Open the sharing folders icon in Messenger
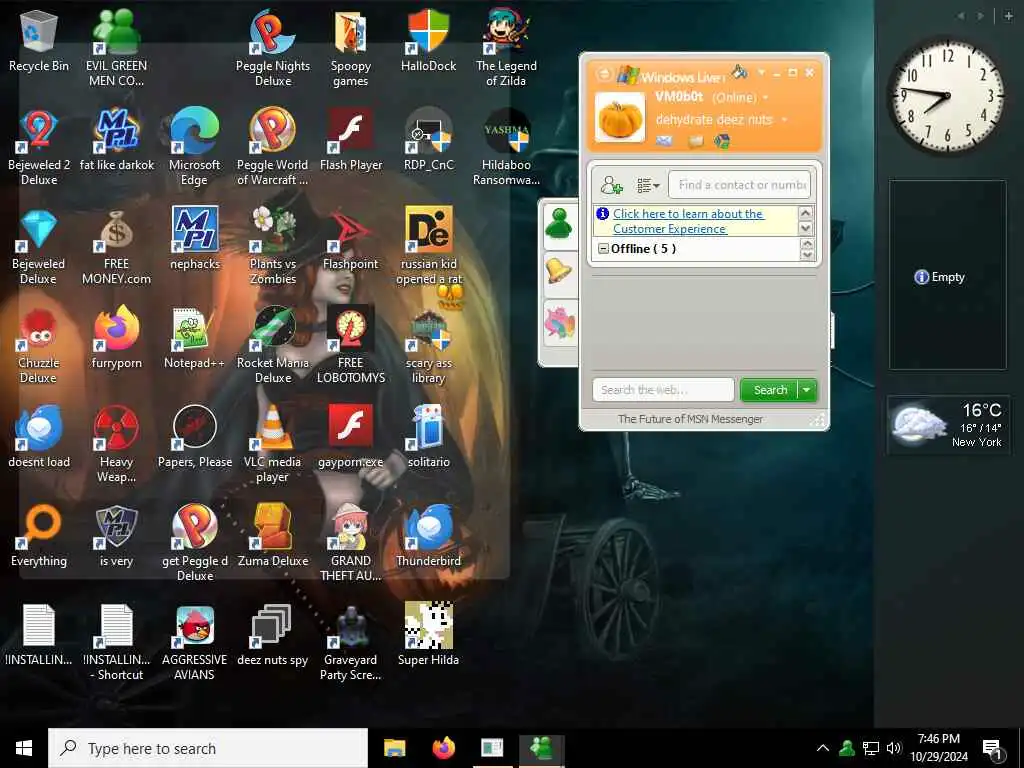Screen dimensions: 1024x768 tap(696, 141)
